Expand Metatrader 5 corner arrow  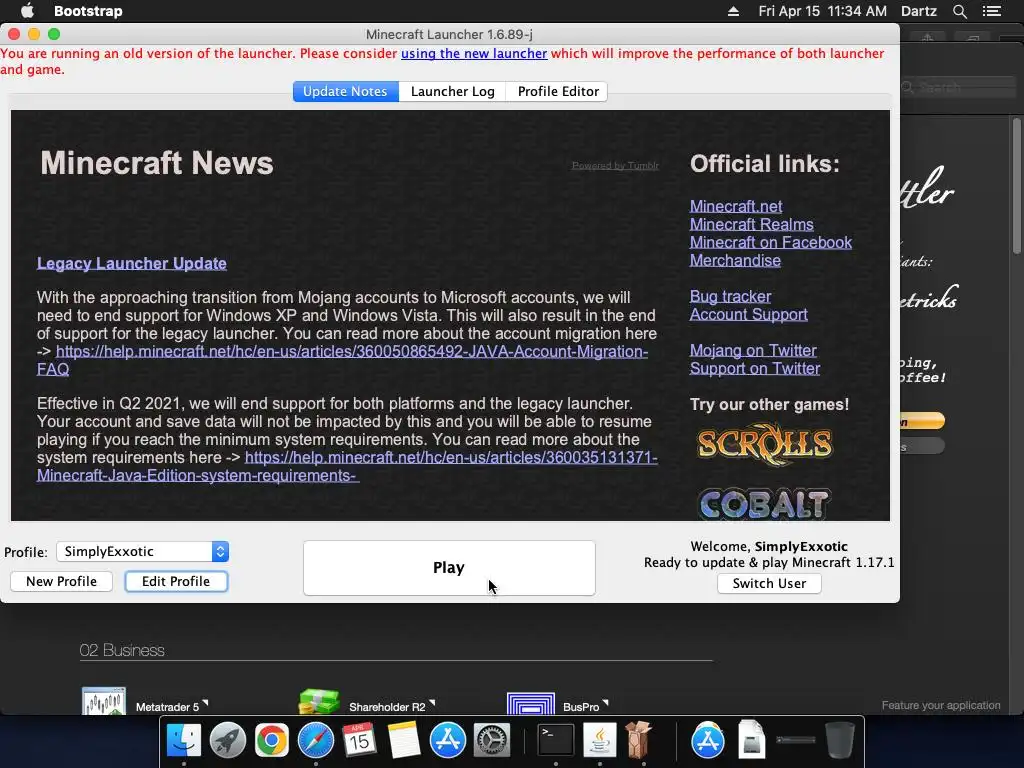[205, 703]
